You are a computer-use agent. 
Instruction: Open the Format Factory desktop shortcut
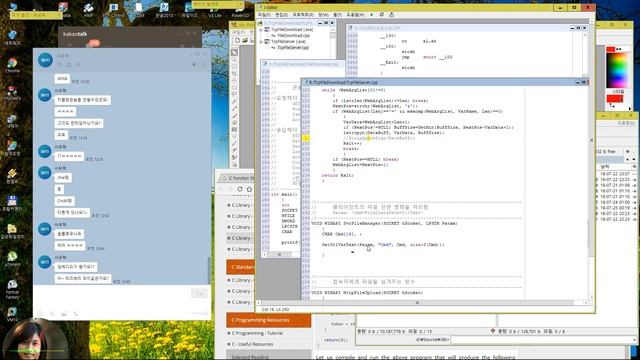[12, 289]
